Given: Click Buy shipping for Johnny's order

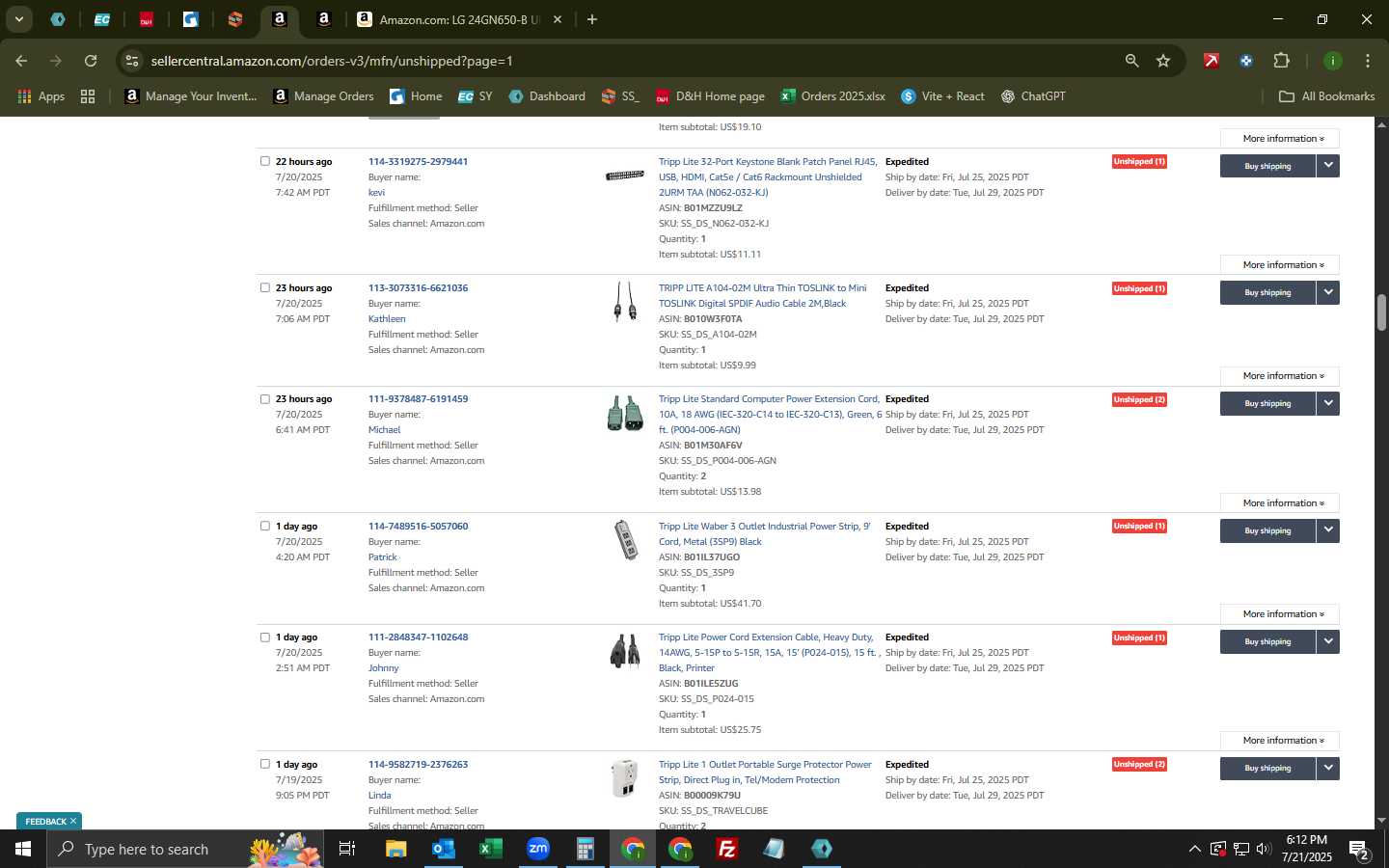Looking at the screenshot, I should pyautogui.click(x=1267, y=641).
